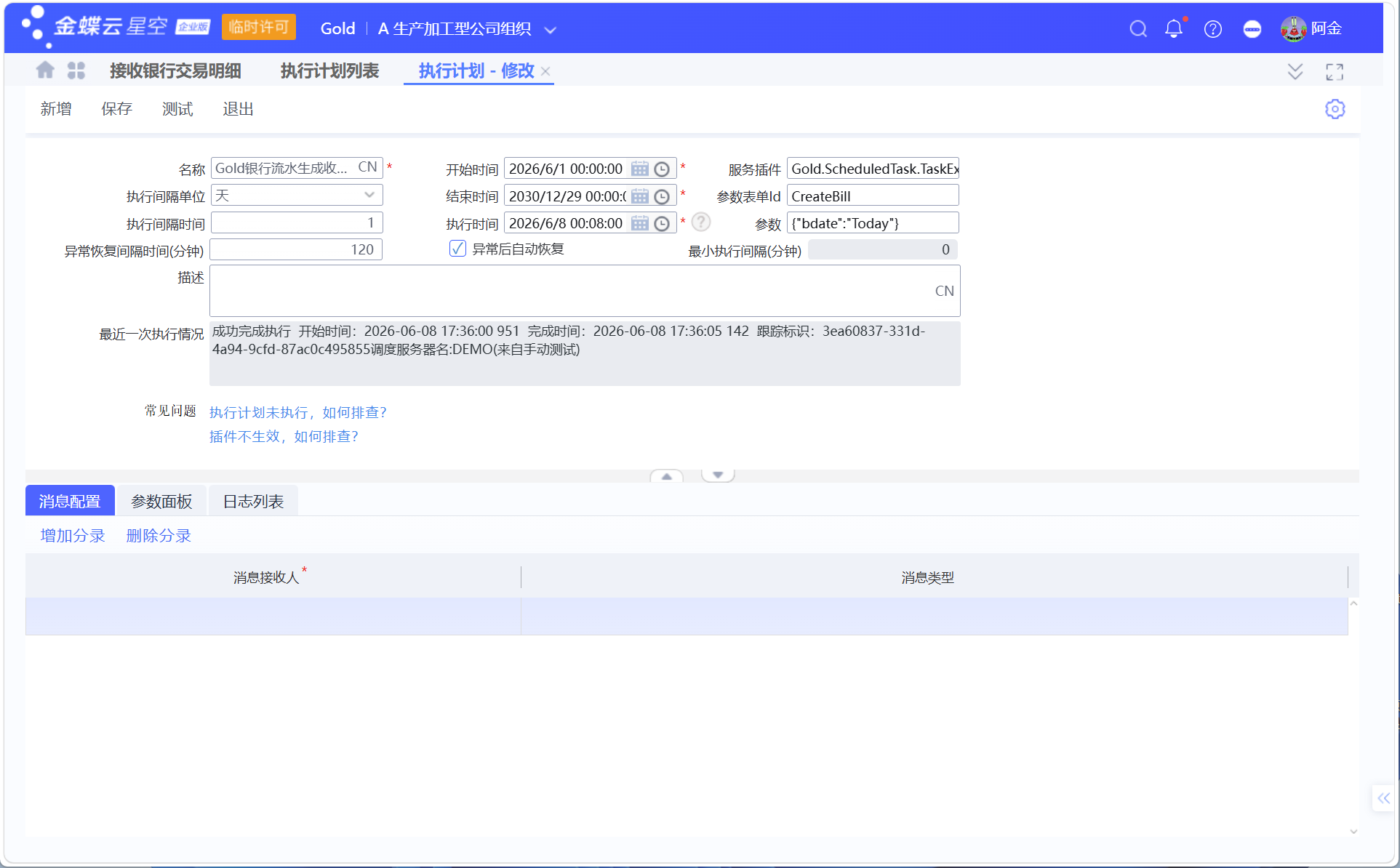1400x868 pixels.
Task: Click the 最近一次执行情况 result text box
Action: tap(585, 353)
